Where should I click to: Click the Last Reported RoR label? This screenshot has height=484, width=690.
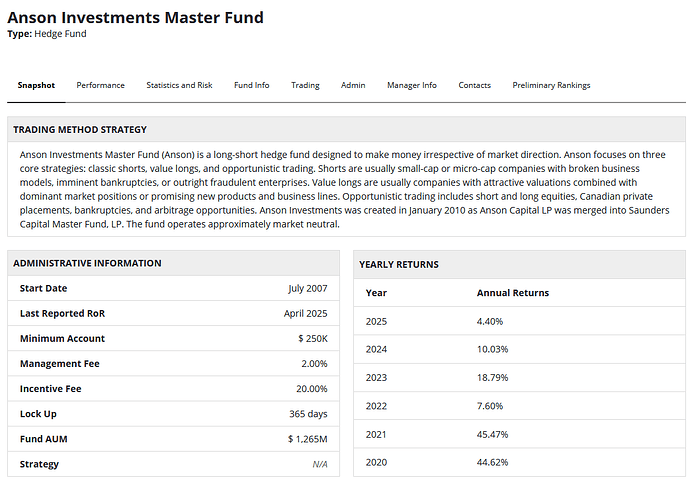pyautogui.click(x=62, y=313)
